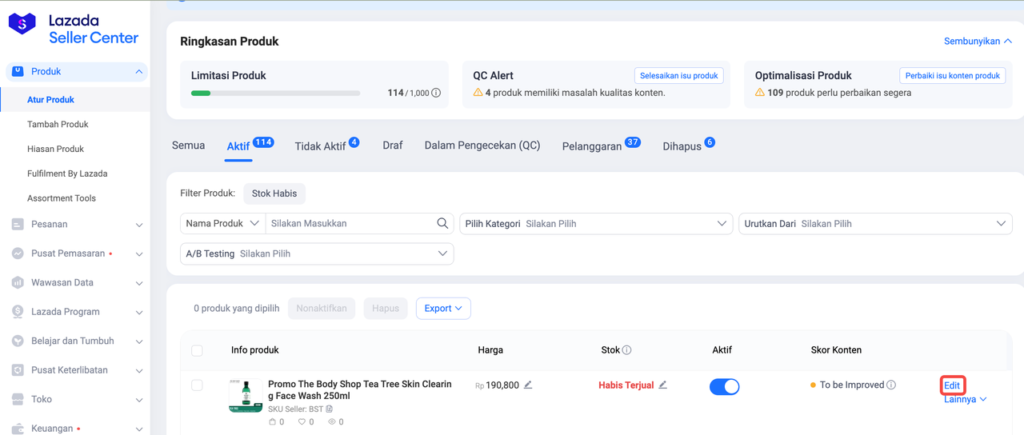Click the Lazada Seller Center logo
Screen dimensions: 1024x435
73,29
